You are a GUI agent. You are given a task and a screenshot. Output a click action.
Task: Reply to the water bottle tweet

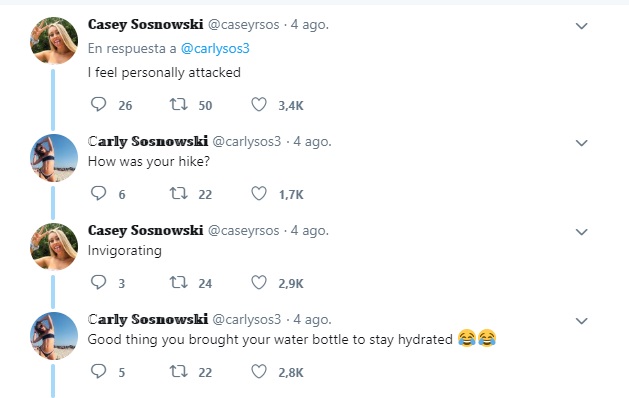click(x=98, y=372)
